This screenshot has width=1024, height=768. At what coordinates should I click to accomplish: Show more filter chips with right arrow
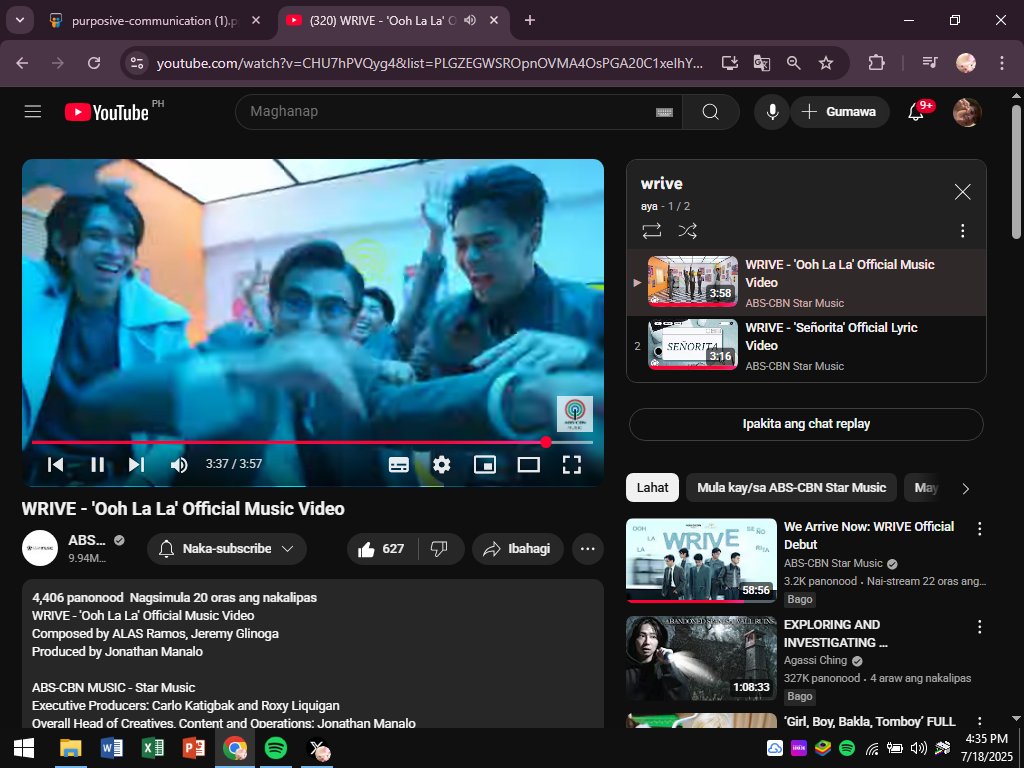(x=965, y=488)
